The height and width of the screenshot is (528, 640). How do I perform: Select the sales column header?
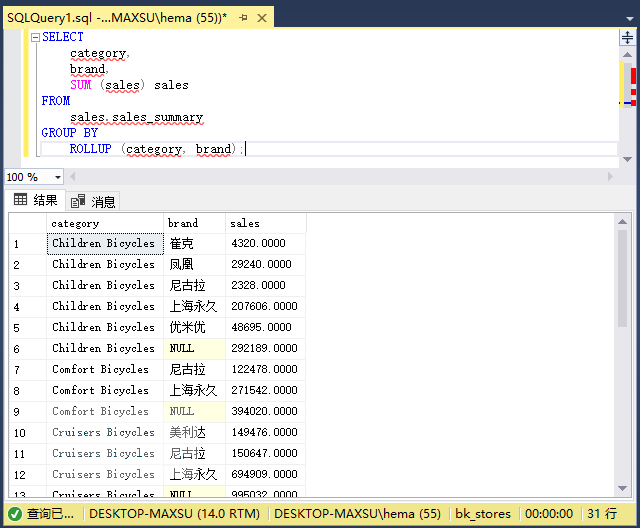265,223
